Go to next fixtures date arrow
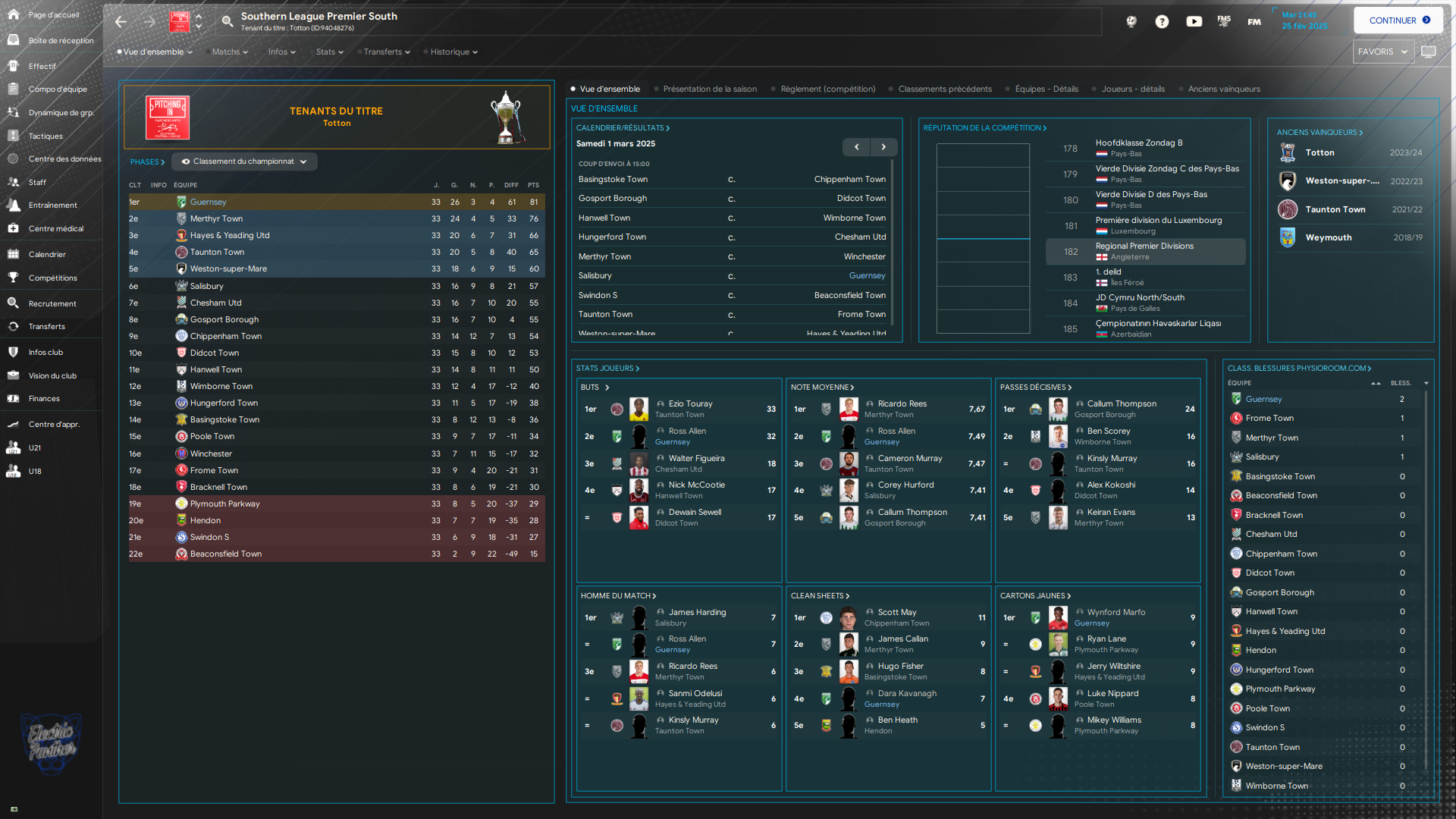The image size is (1456, 819). tap(883, 147)
